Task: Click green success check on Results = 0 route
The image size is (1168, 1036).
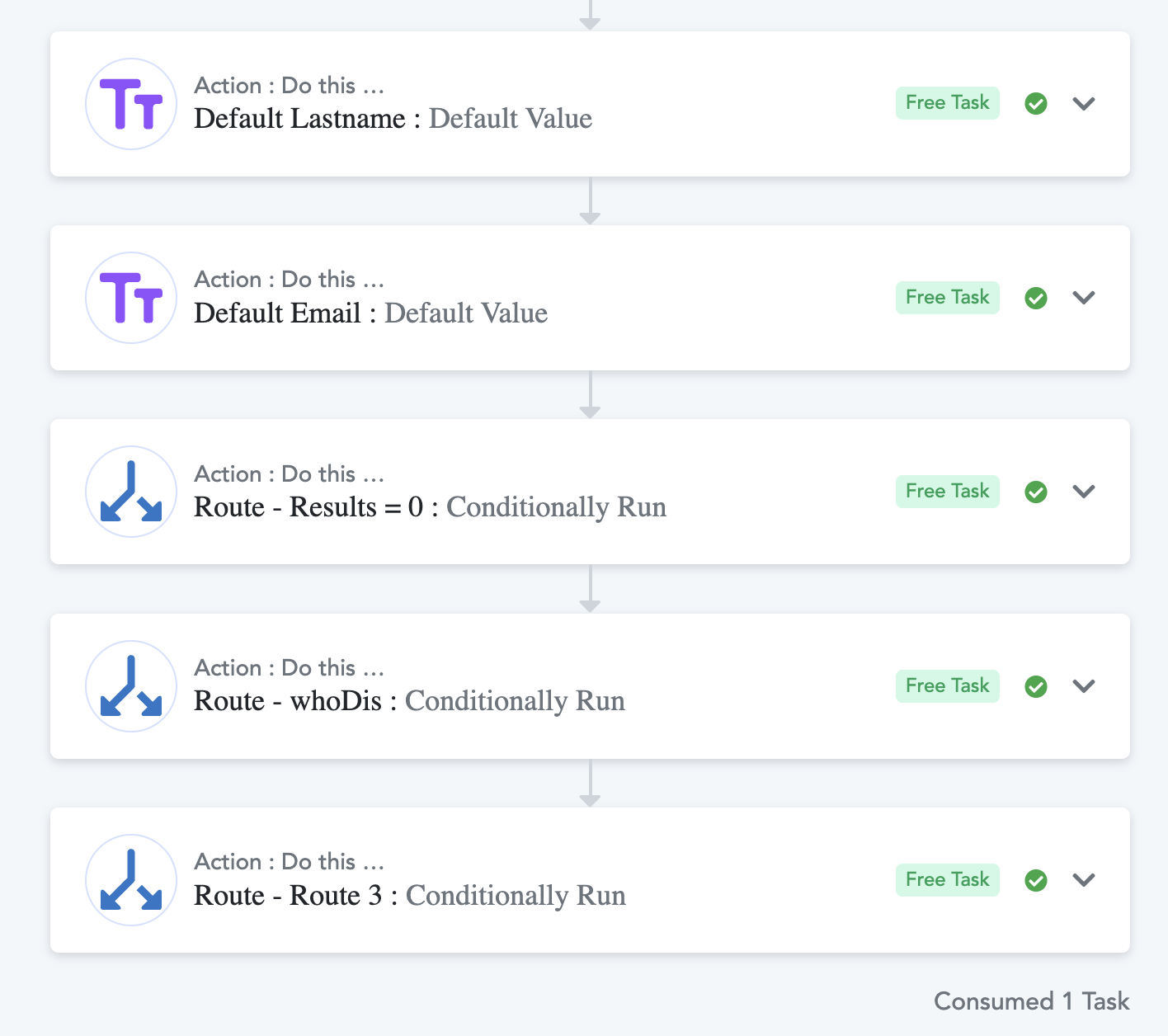Action: pyautogui.click(x=1036, y=492)
